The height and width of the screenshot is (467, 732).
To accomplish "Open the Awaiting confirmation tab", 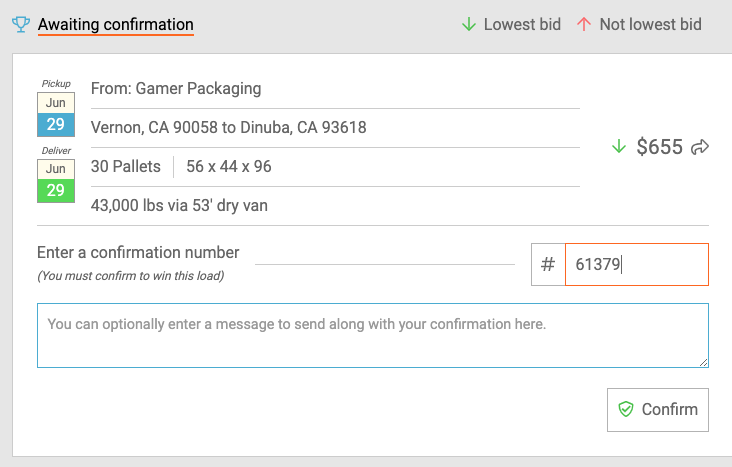I will tap(115, 24).
